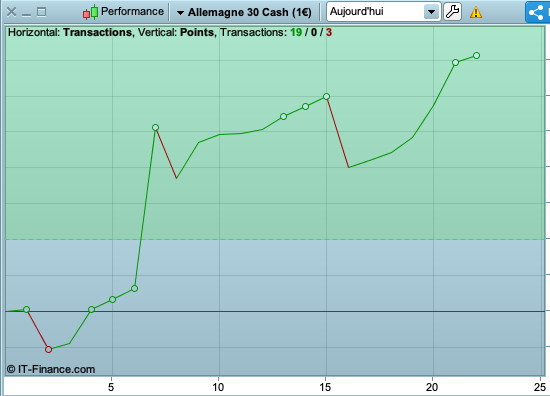Screen dimensions: 550x396
Task: Select the red losing marker at transaction 2
Action: pyautogui.click(x=48, y=349)
